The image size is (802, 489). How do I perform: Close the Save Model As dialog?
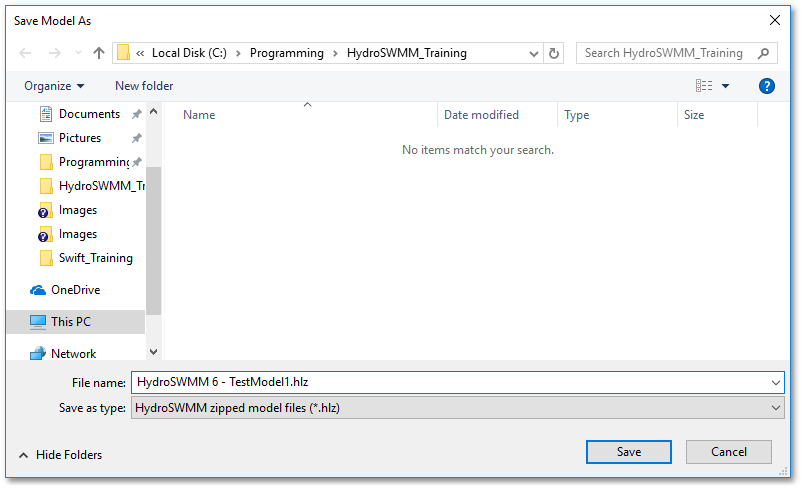click(774, 20)
